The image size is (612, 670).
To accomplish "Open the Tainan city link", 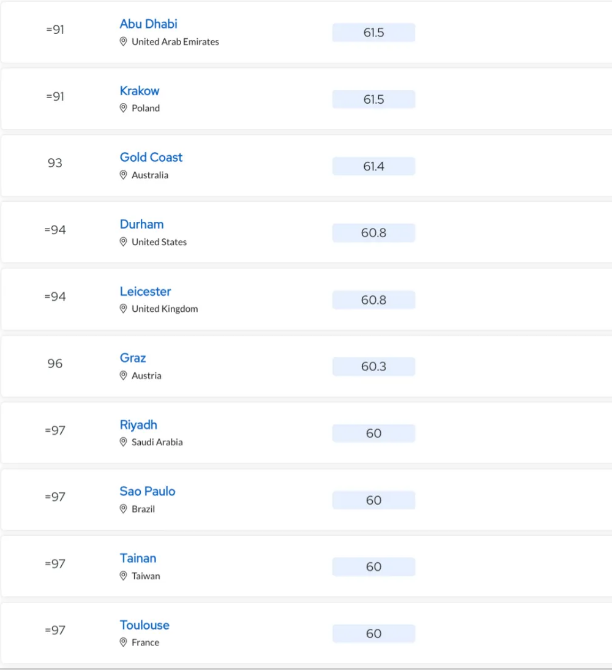I will 138,558.
